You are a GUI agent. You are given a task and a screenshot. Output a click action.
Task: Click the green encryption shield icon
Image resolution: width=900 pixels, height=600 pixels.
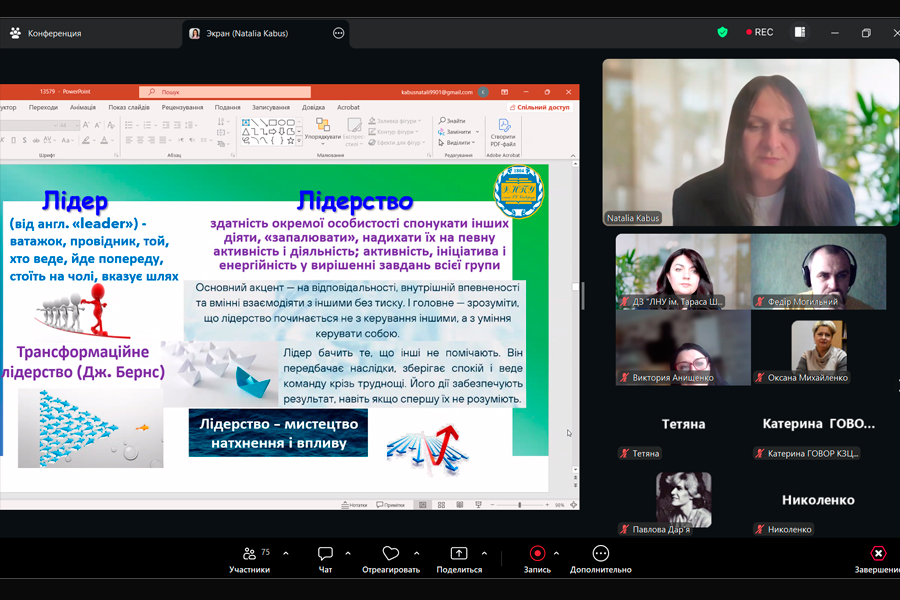tap(722, 33)
